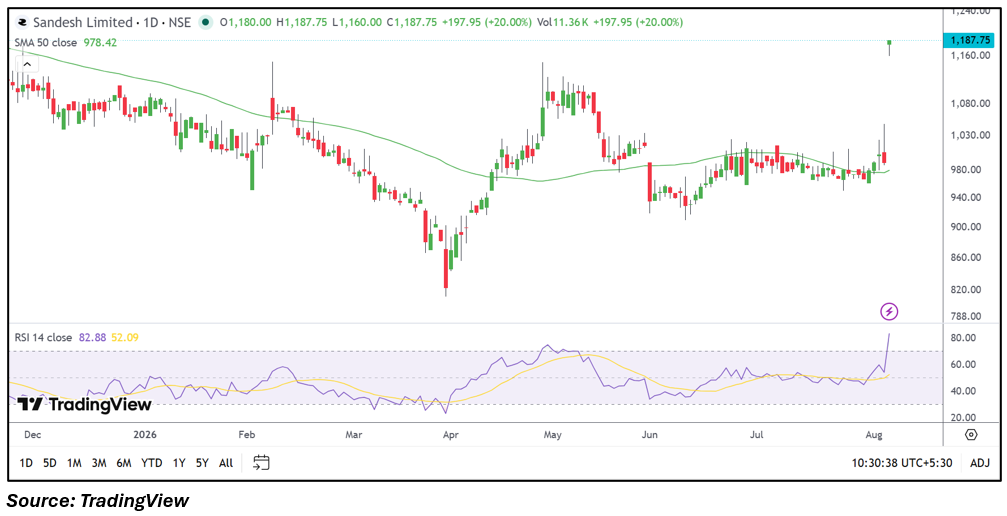The height and width of the screenshot is (516, 1007).
Task: Open the chart settings gear icon
Action: 971,435
